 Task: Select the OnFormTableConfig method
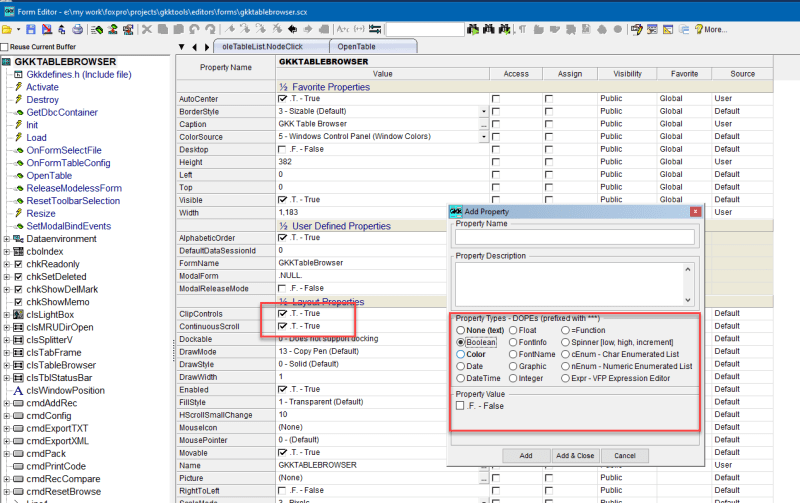68,163
